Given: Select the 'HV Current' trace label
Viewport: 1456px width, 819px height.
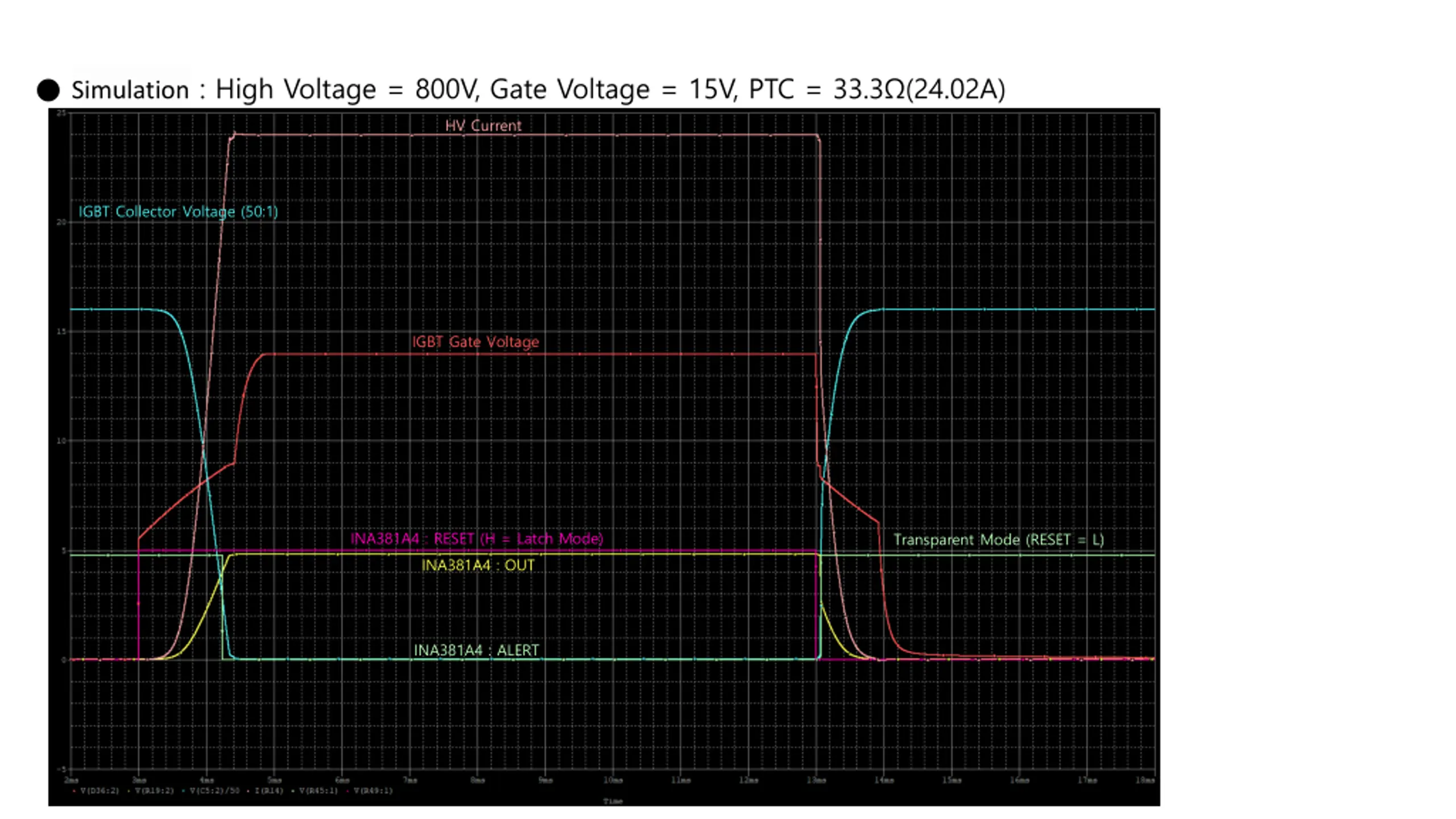Looking at the screenshot, I should [483, 126].
